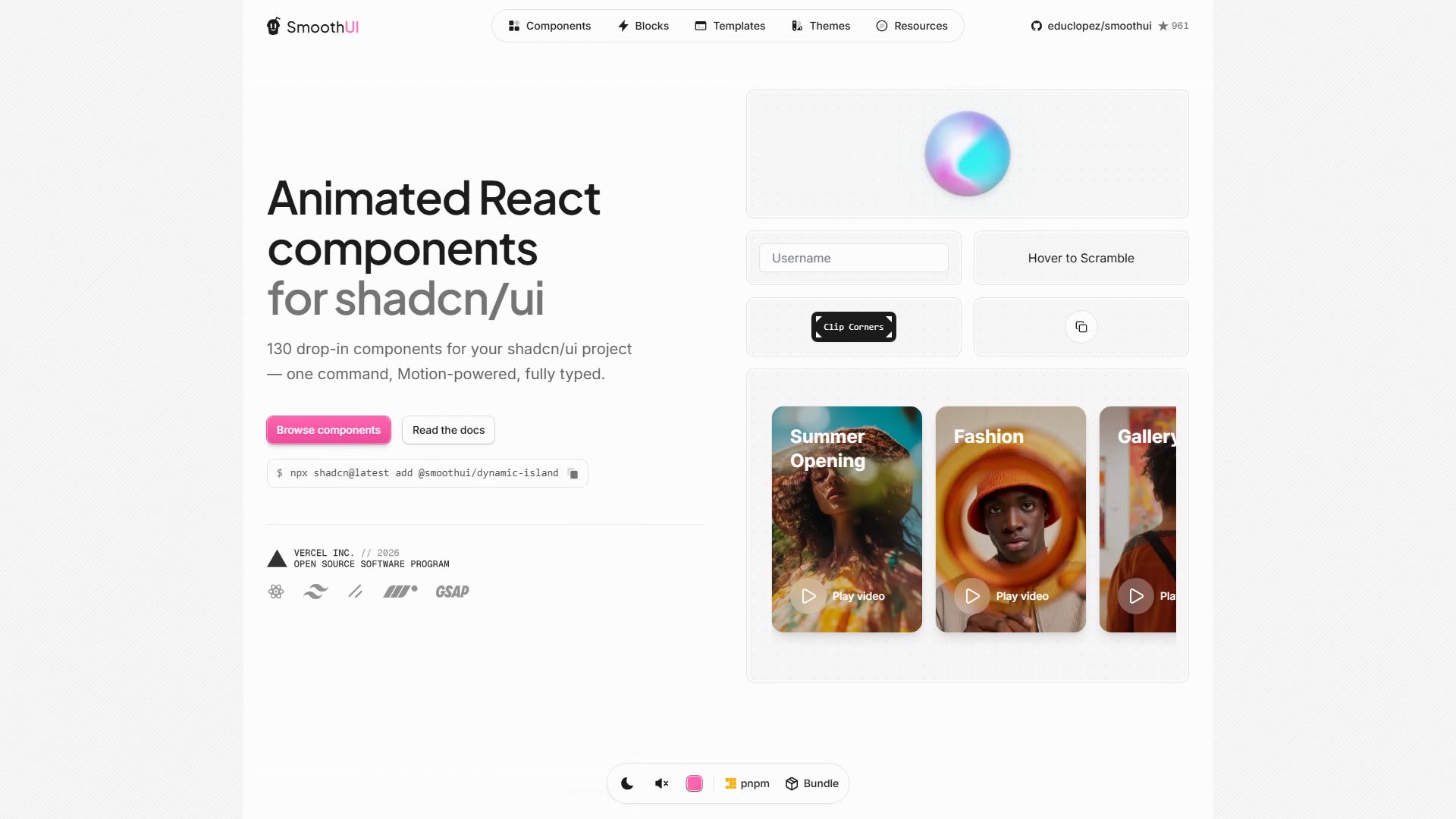
Task: Click the round copy icon button
Action: 1081,327
